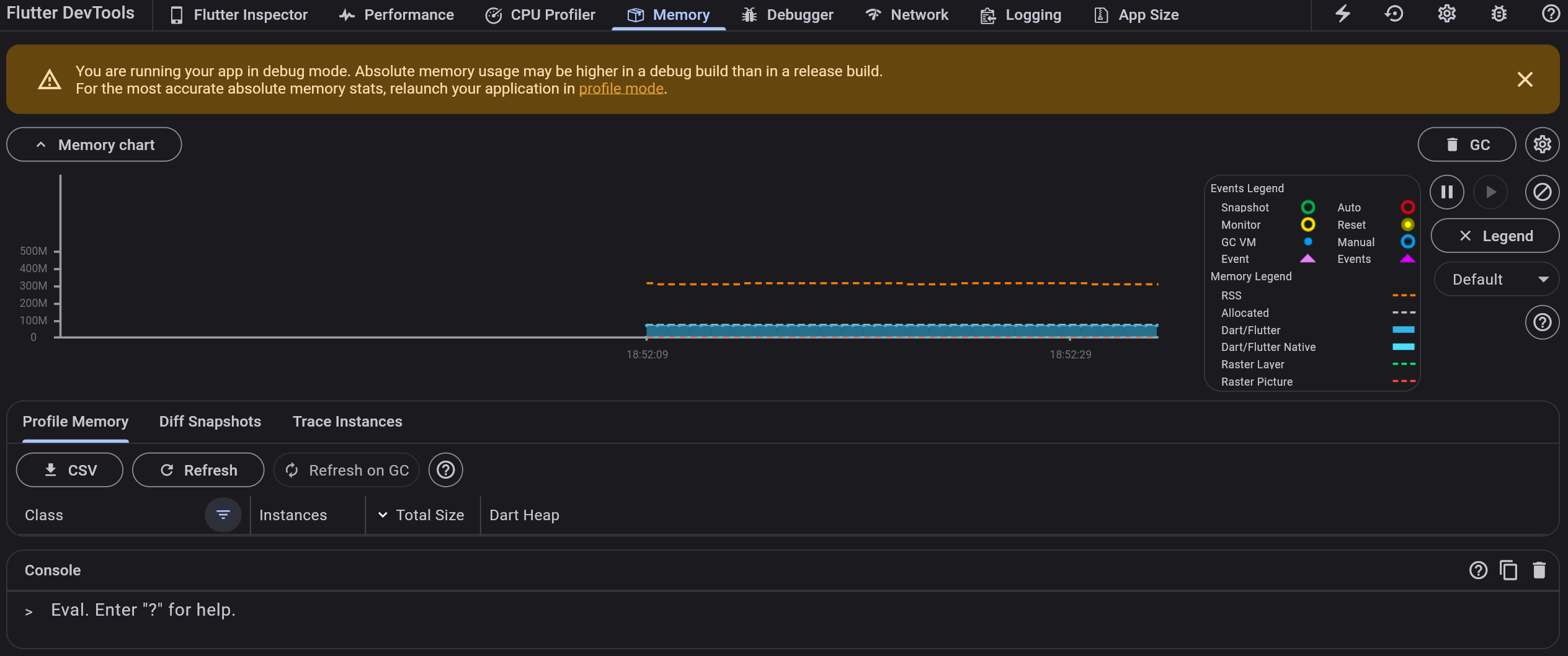
Task: Open Trace Instances tab
Action: click(347, 422)
